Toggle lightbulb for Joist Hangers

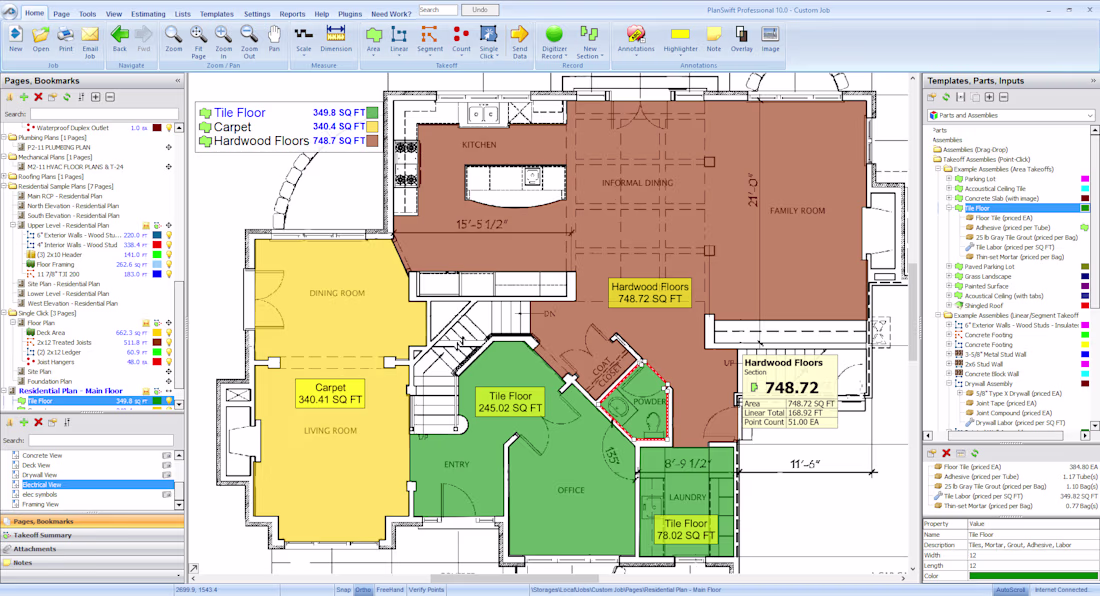(169, 363)
